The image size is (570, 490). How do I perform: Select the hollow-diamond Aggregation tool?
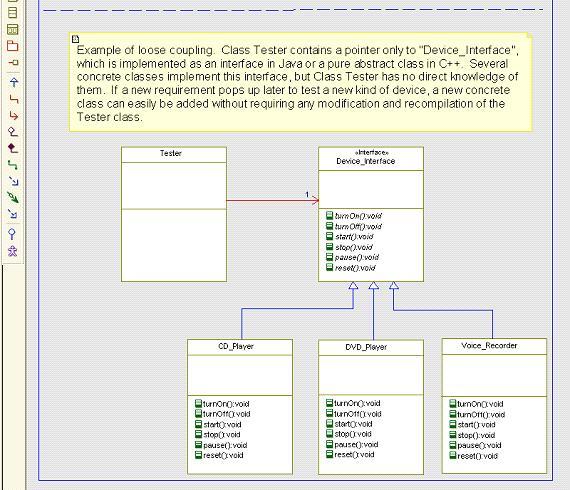click(x=13, y=132)
